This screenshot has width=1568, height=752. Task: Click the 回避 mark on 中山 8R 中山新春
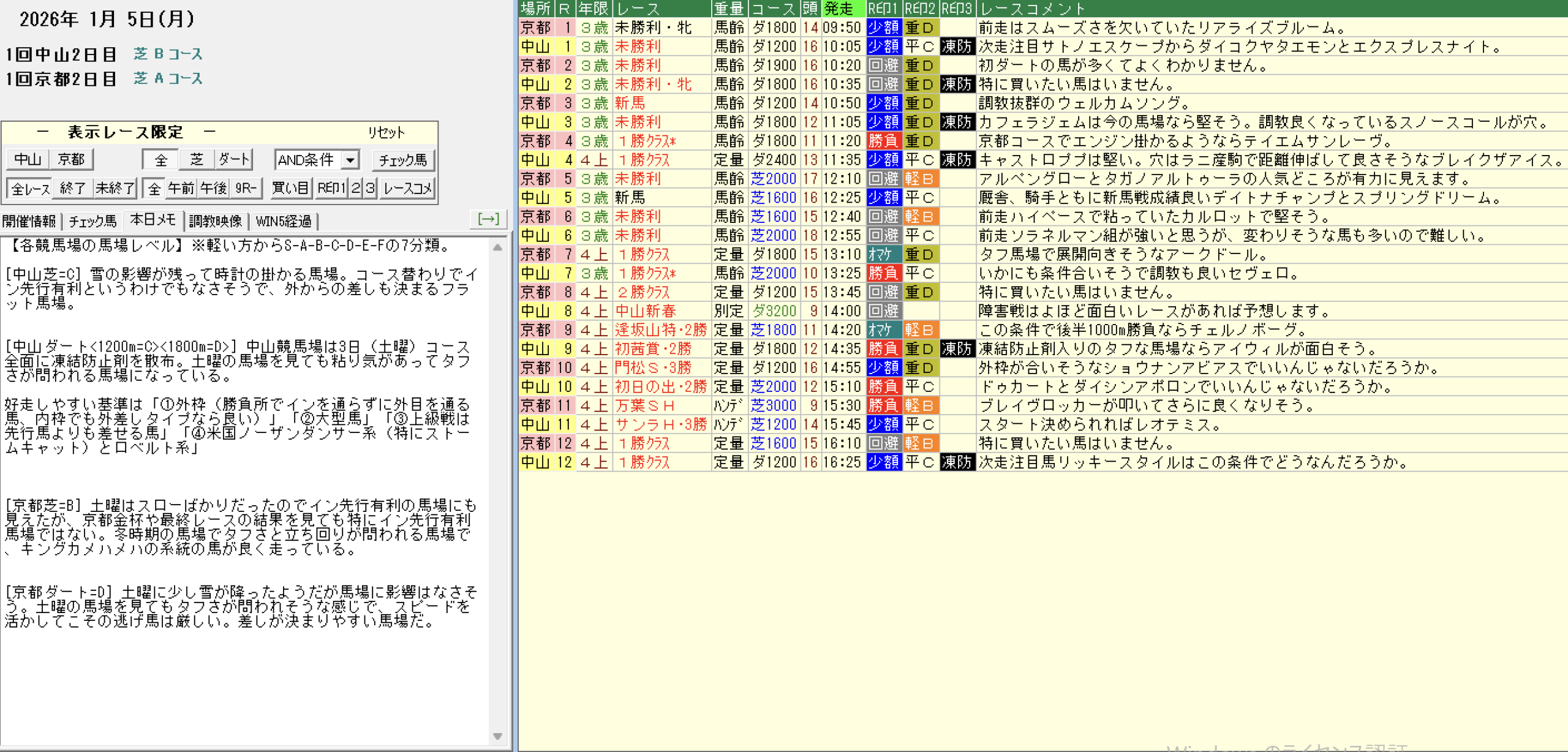[x=883, y=311]
